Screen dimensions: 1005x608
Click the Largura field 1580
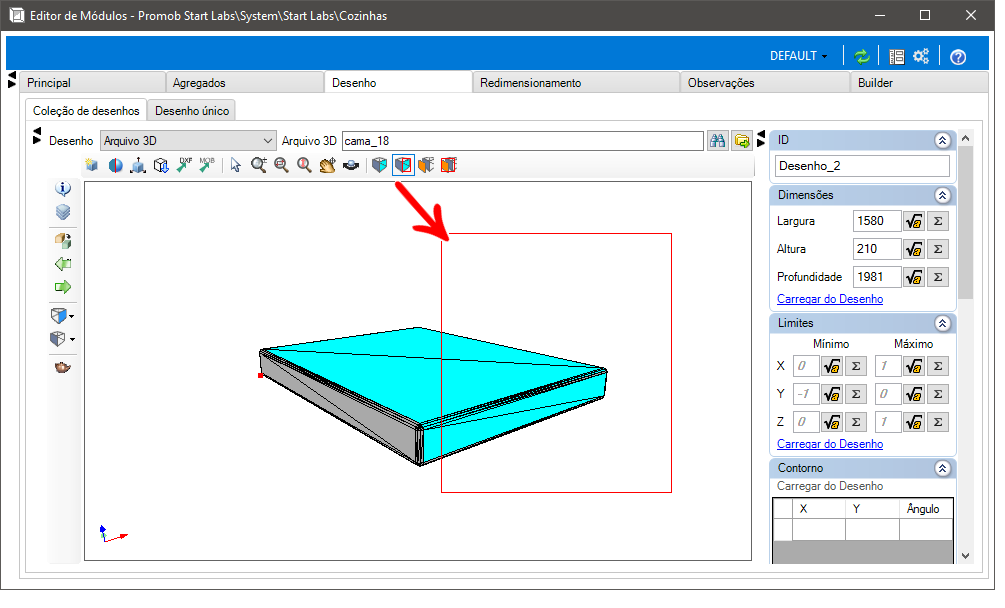[x=877, y=221]
